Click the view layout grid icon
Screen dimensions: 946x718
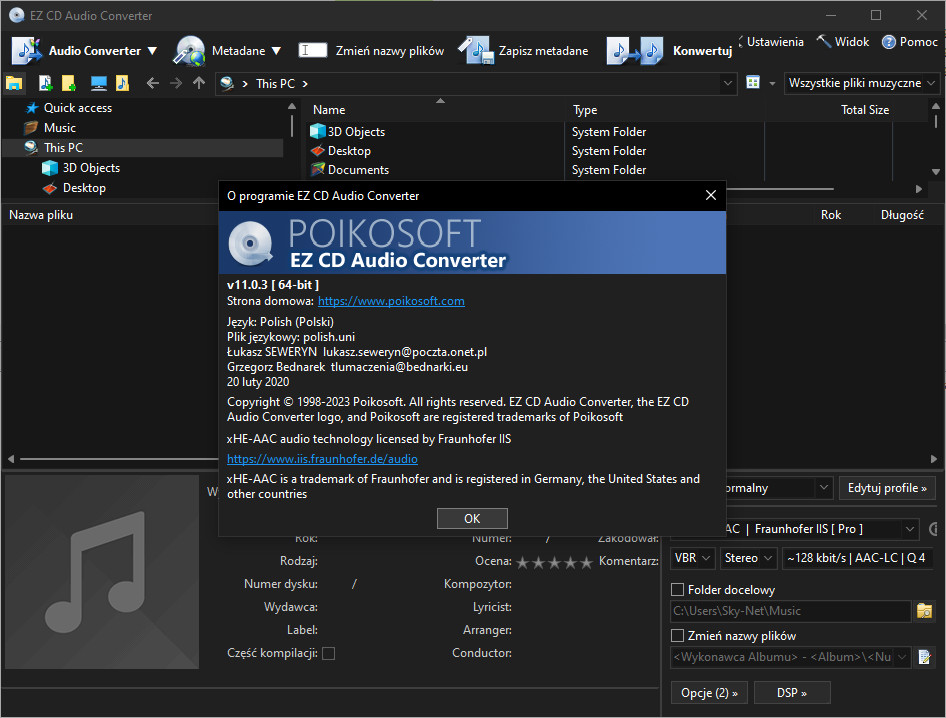click(753, 83)
